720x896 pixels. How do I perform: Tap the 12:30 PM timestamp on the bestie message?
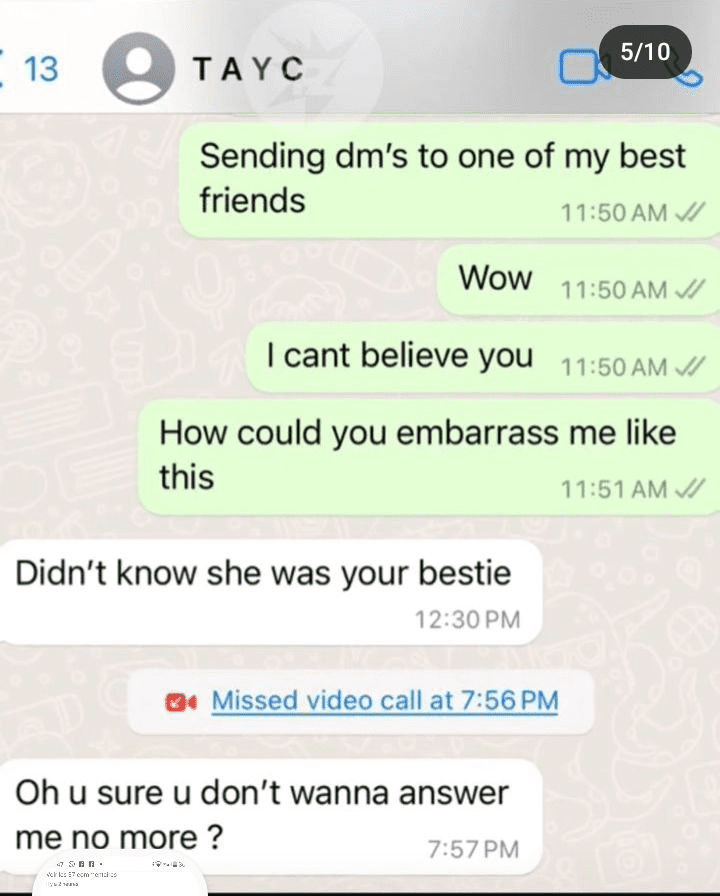[x=467, y=620]
